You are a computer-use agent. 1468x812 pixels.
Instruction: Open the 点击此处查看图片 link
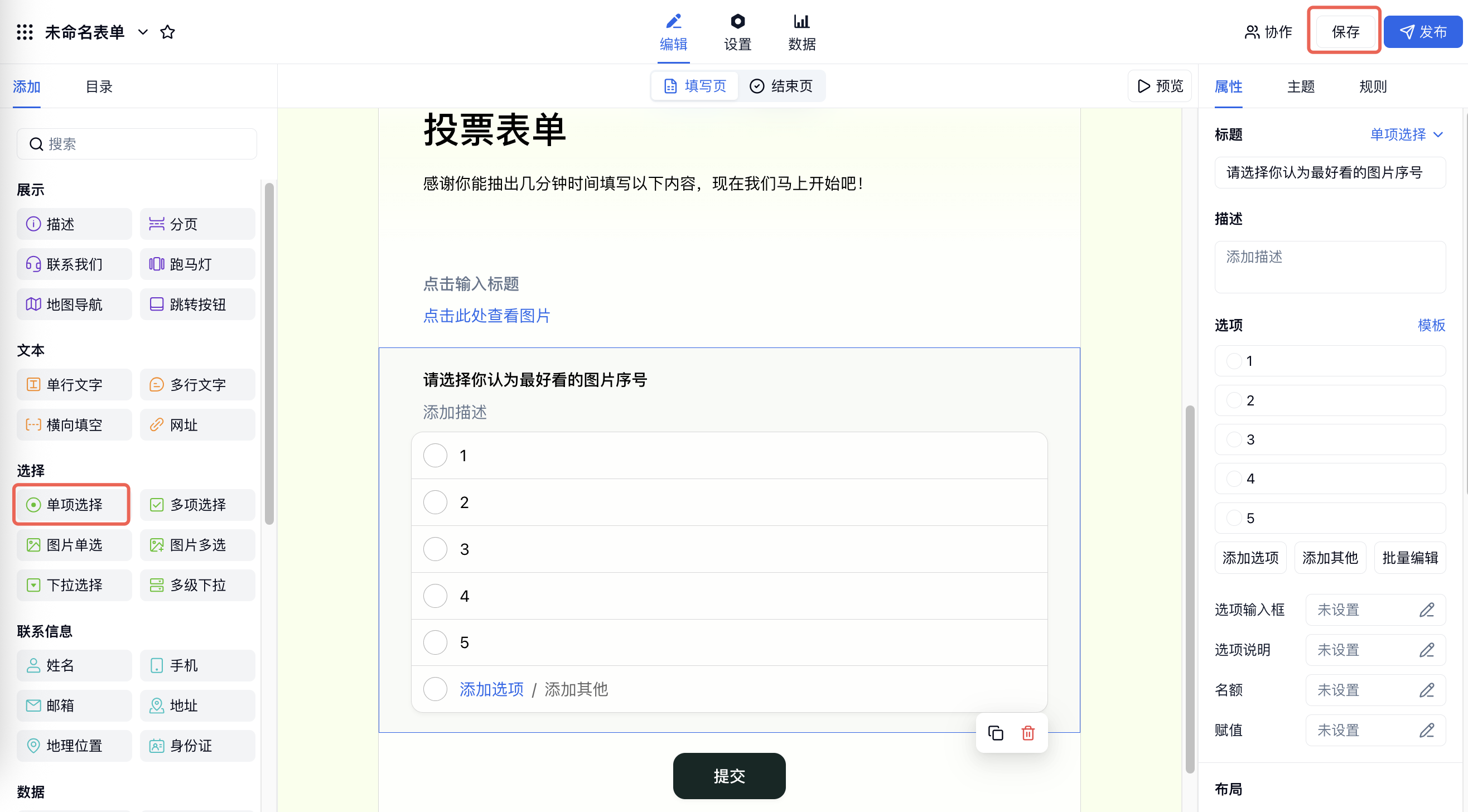487,316
